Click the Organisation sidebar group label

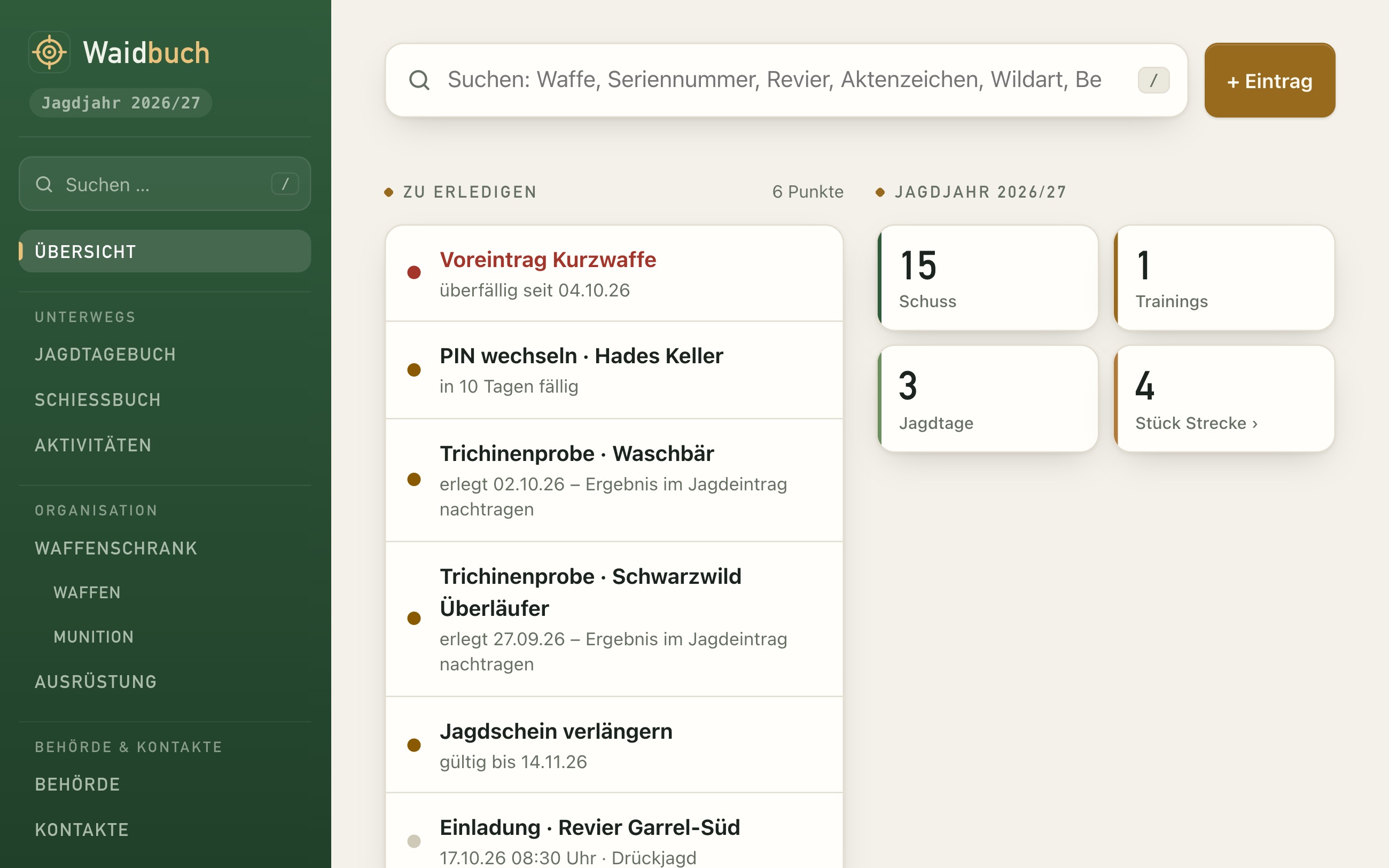pyautogui.click(x=96, y=510)
